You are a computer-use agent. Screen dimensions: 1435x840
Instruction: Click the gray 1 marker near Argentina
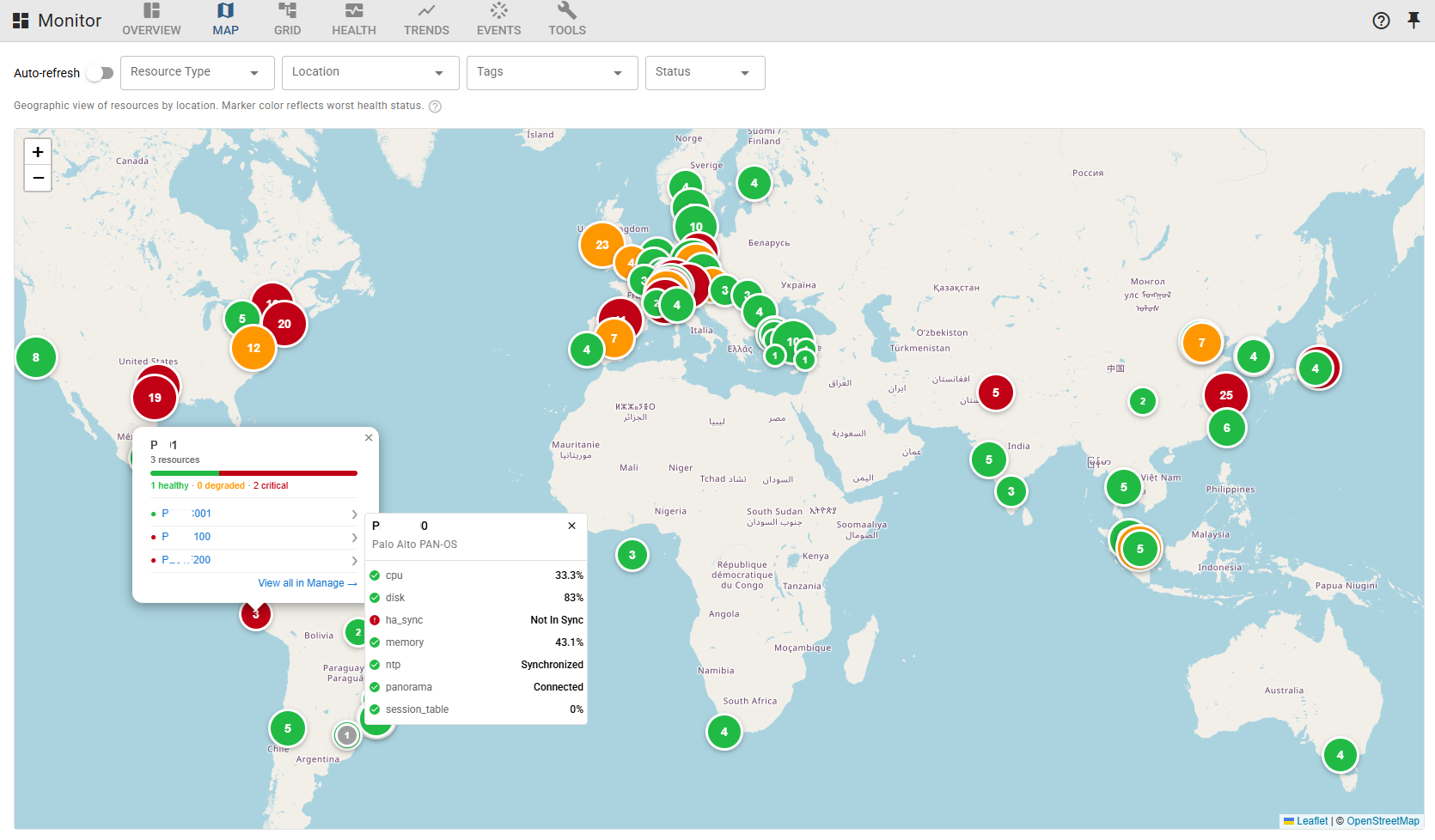pos(347,735)
